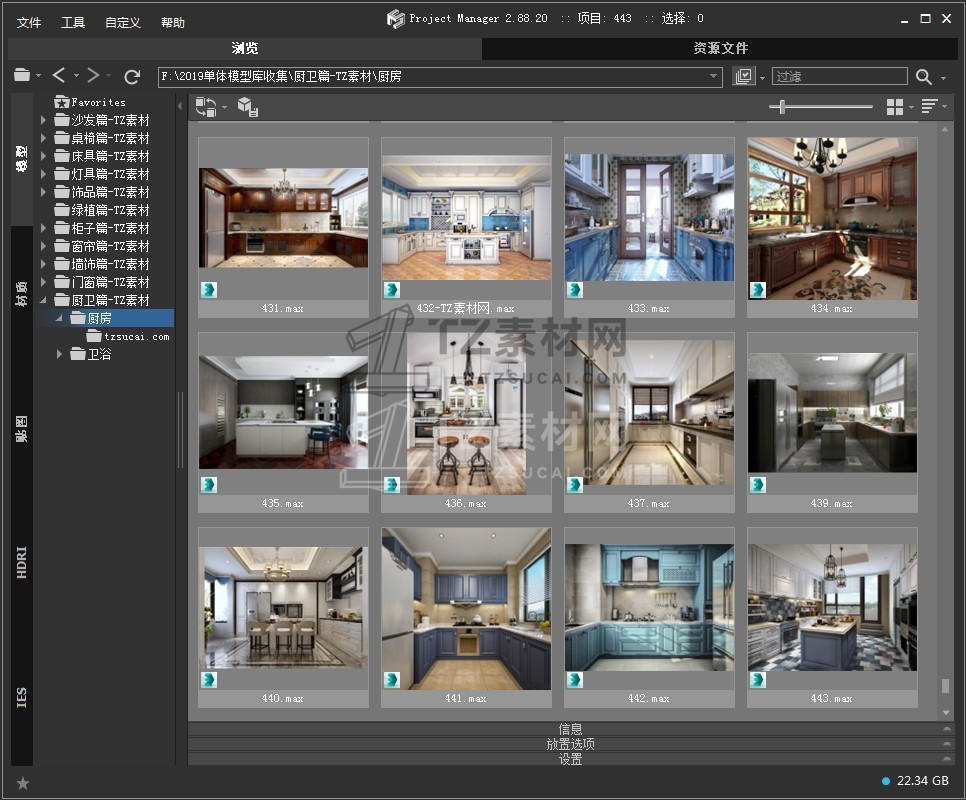Viewport: 966px width, 800px height.
Task: Open the sort order options icon
Action: click(x=929, y=107)
